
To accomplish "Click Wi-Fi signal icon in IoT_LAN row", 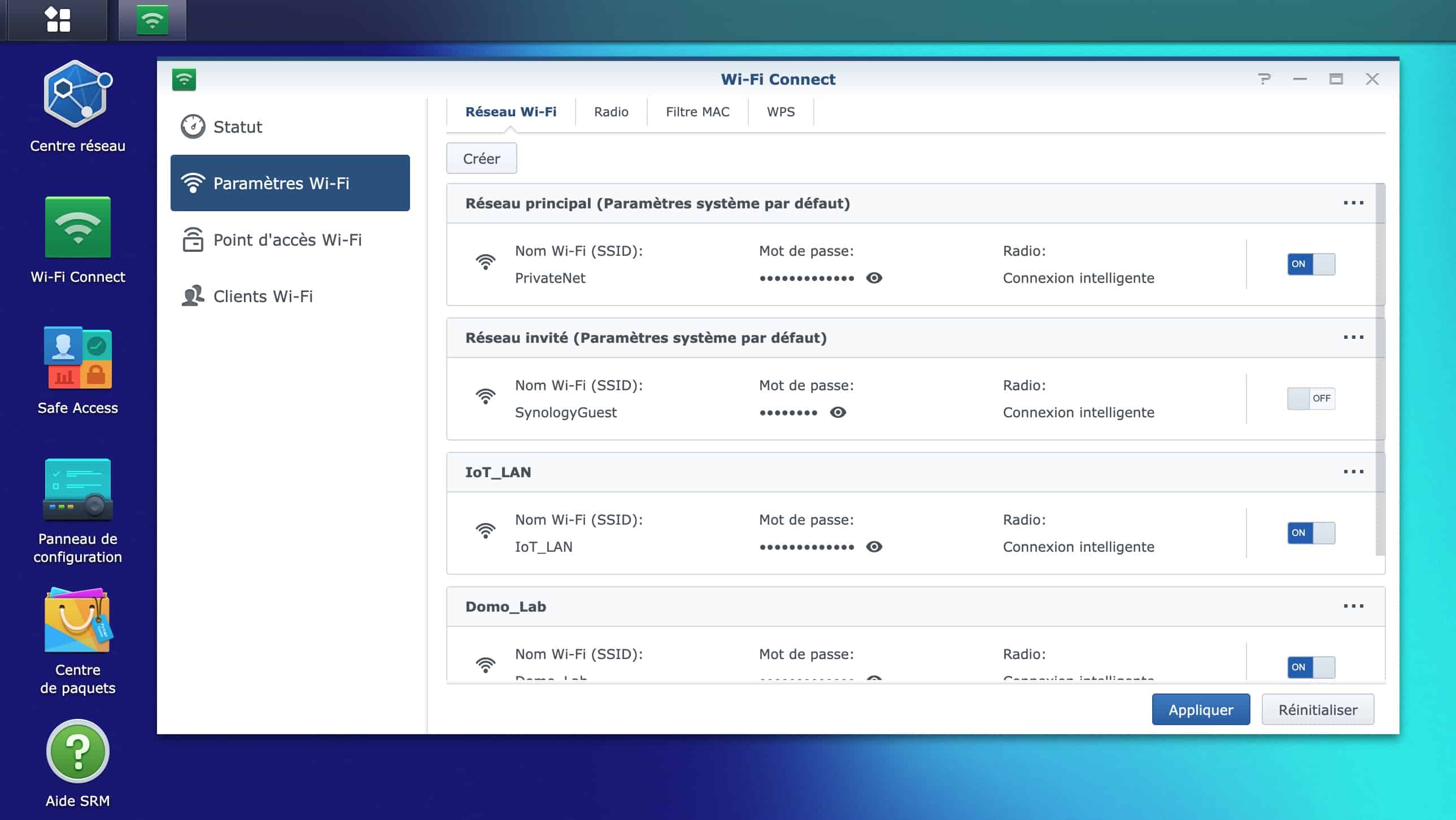I will coord(485,531).
